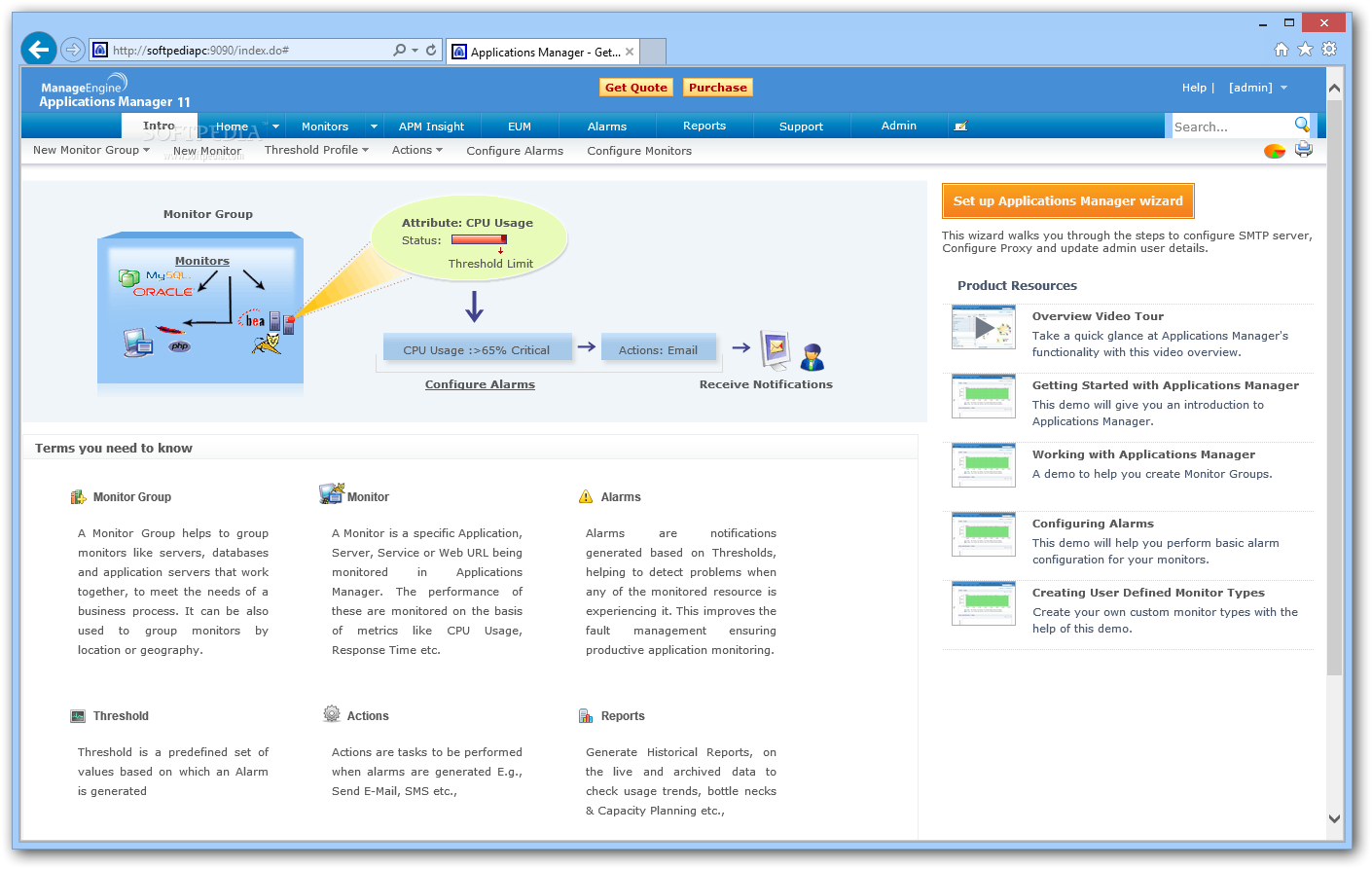
Task: Click the Monitors link in the diagram
Action: [202, 261]
